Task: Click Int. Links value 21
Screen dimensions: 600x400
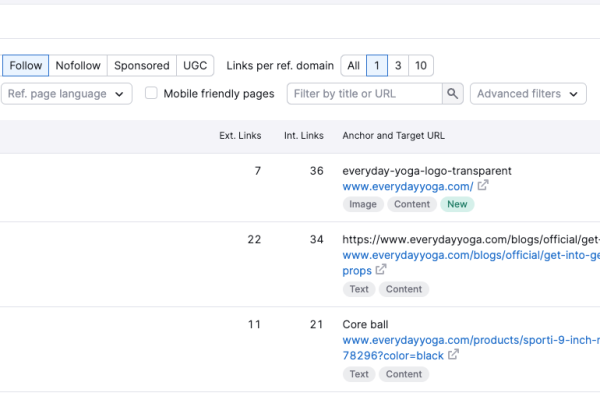Action: point(316,324)
